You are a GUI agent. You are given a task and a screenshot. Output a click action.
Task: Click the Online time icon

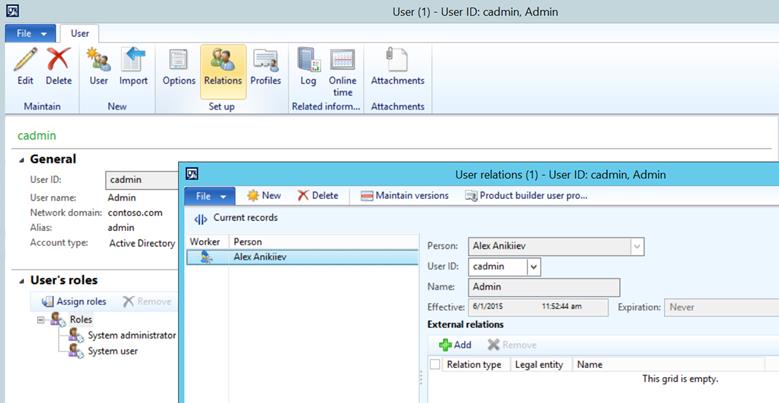[x=343, y=59]
